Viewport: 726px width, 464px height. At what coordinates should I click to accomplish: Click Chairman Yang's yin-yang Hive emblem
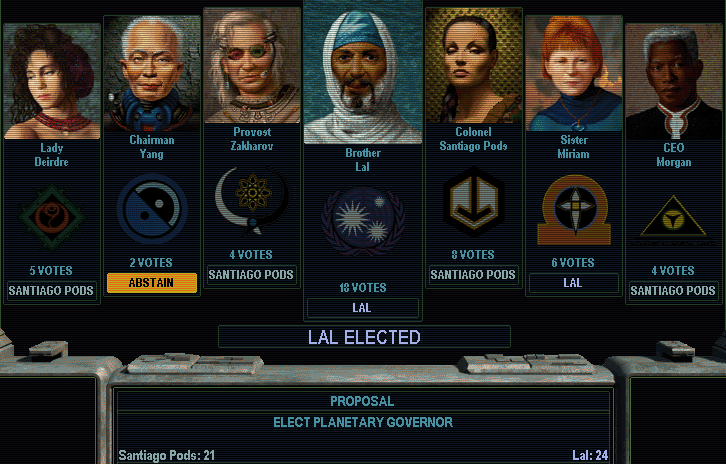152,209
